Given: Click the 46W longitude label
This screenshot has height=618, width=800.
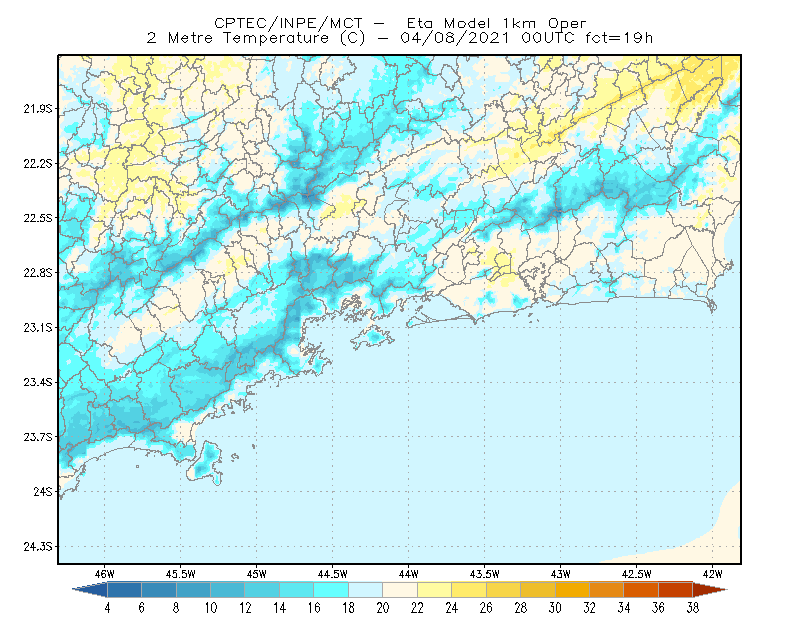Looking at the screenshot, I should [x=105, y=574].
